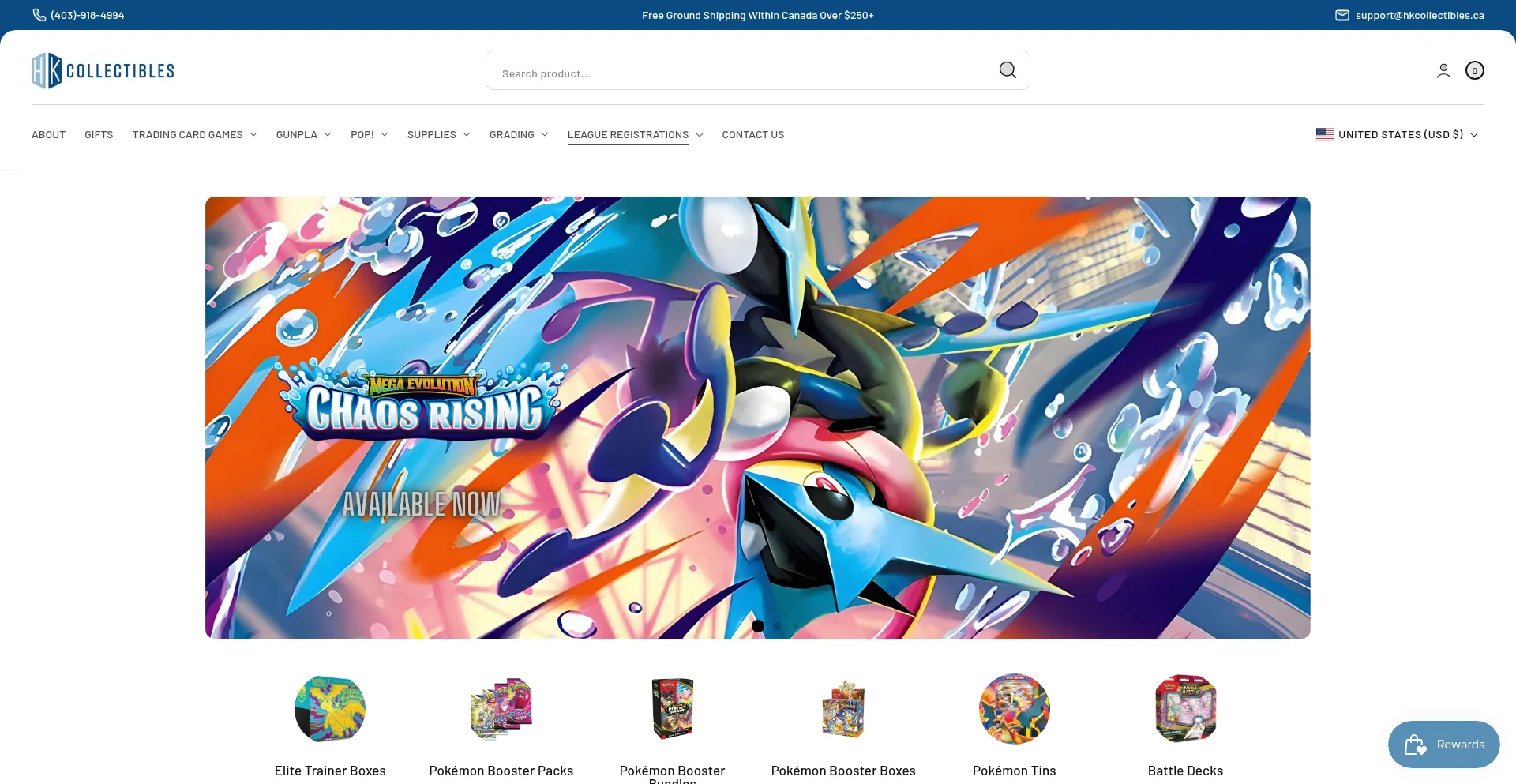This screenshot has height=784, width=1516.
Task: Open the Elite Trainer Boxes category image
Action: tap(330, 709)
